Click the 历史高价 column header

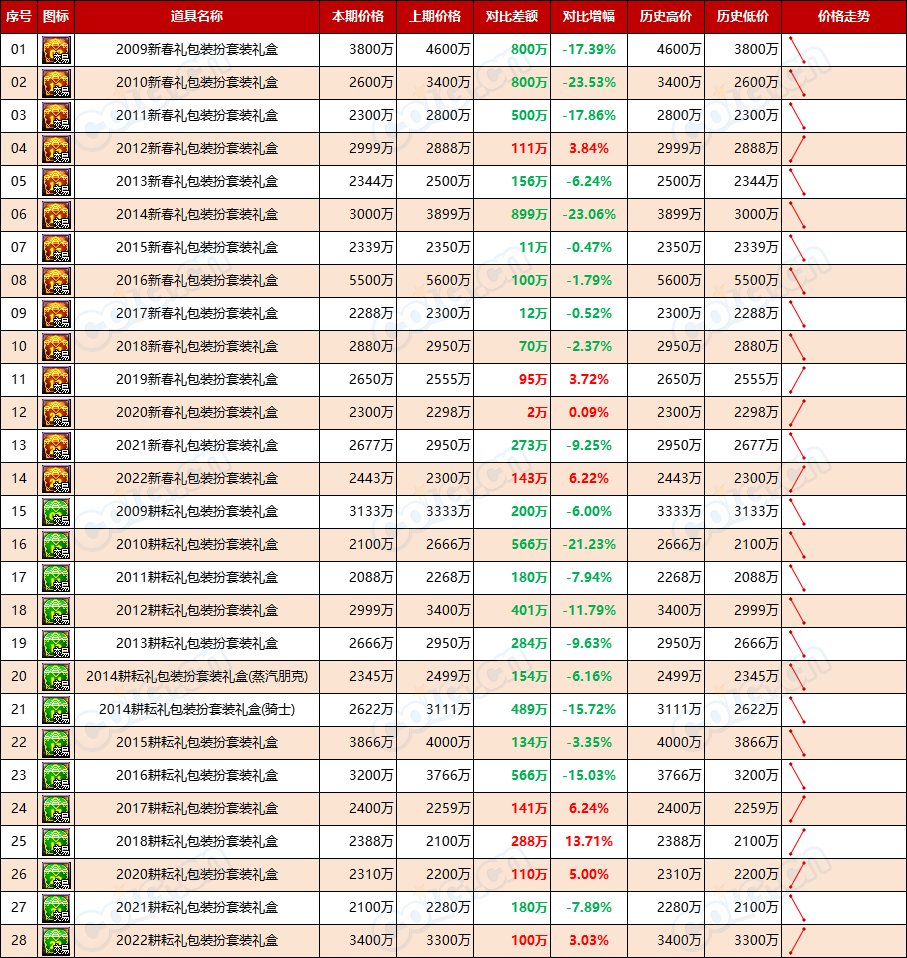pyautogui.click(x=666, y=17)
